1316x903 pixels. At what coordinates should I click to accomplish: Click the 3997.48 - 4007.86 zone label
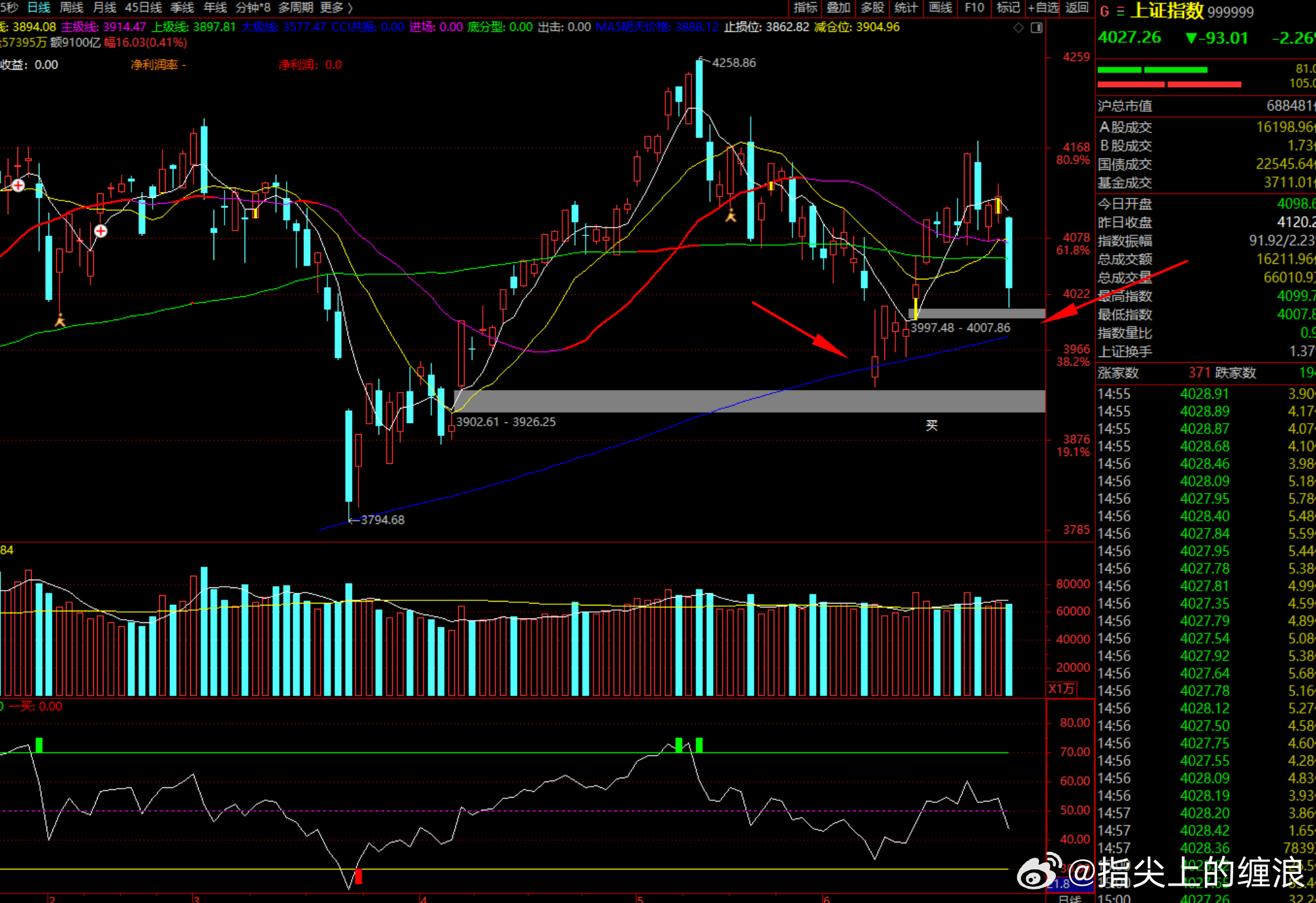pos(960,328)
